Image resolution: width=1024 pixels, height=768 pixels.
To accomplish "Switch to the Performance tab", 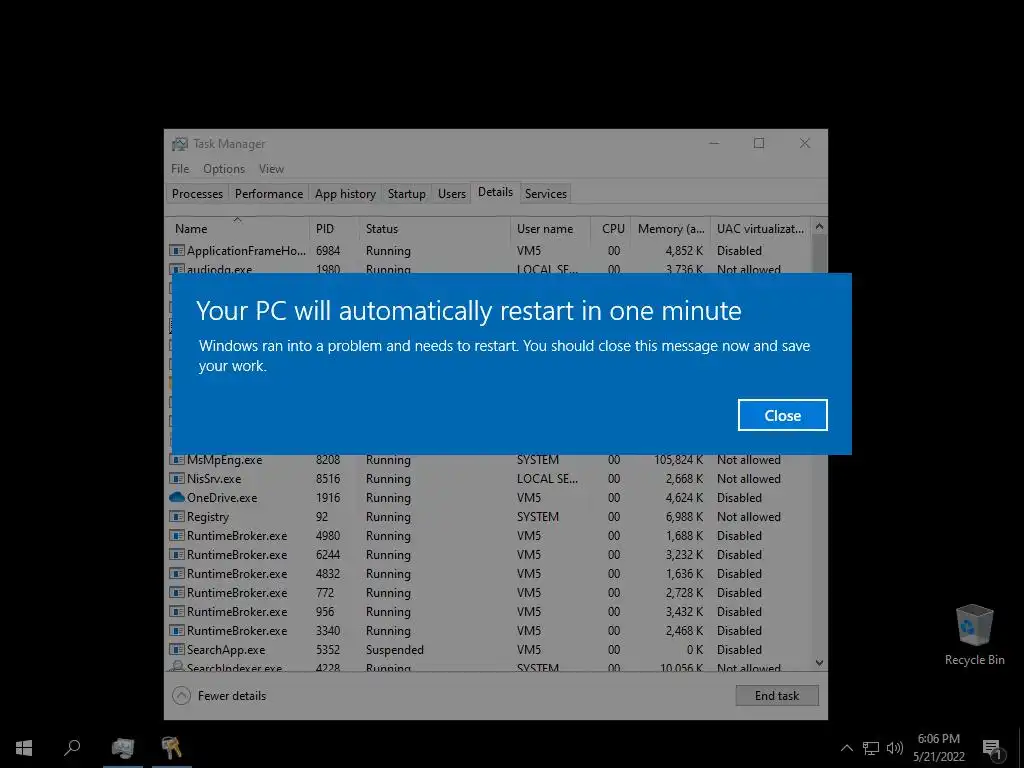I will click(268, 193).
